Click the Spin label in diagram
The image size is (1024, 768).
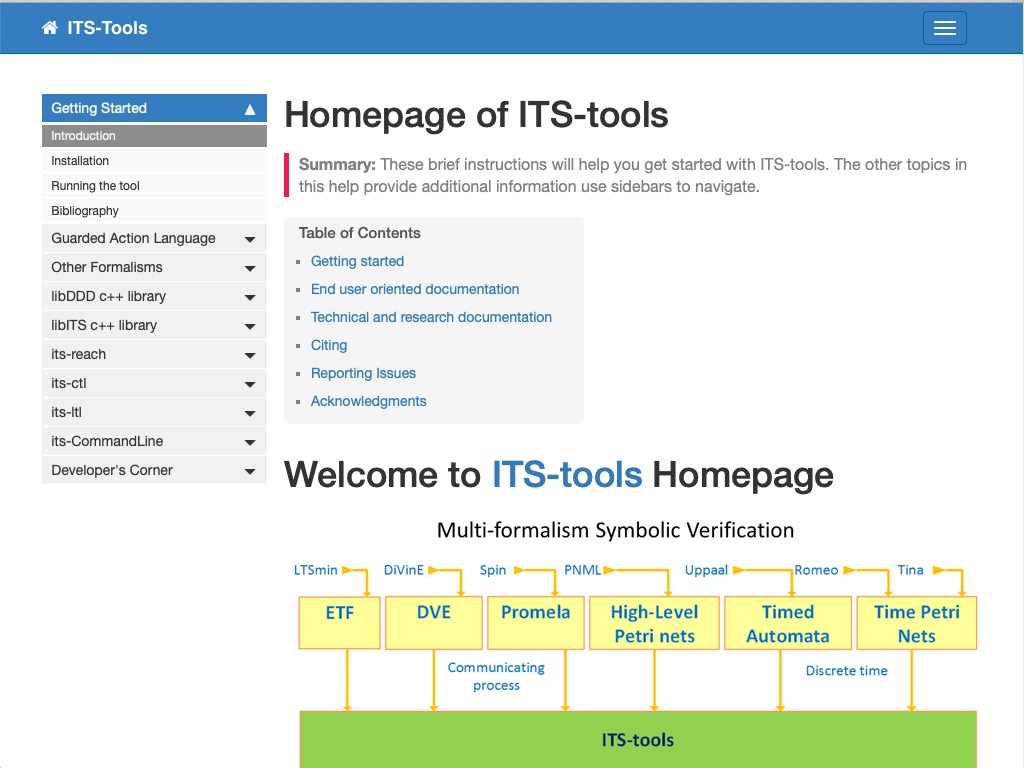pyautogui.click(x=493, y=570)
